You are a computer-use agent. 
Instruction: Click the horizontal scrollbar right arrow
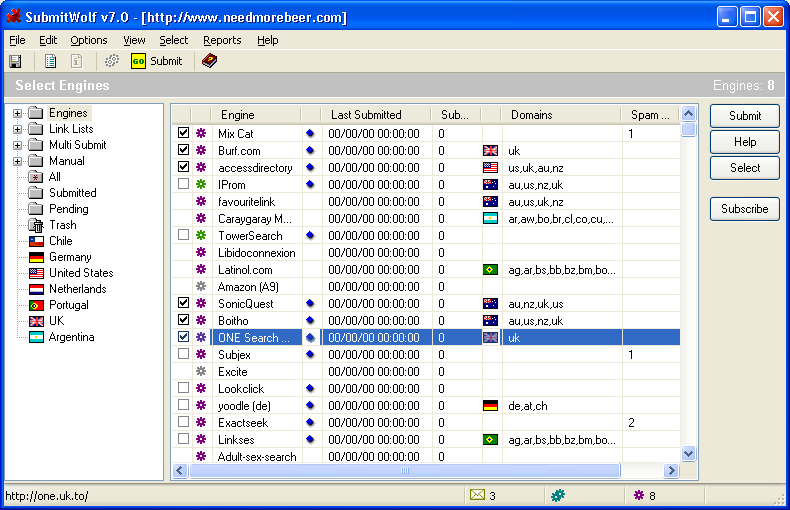[x=671, y=471]
